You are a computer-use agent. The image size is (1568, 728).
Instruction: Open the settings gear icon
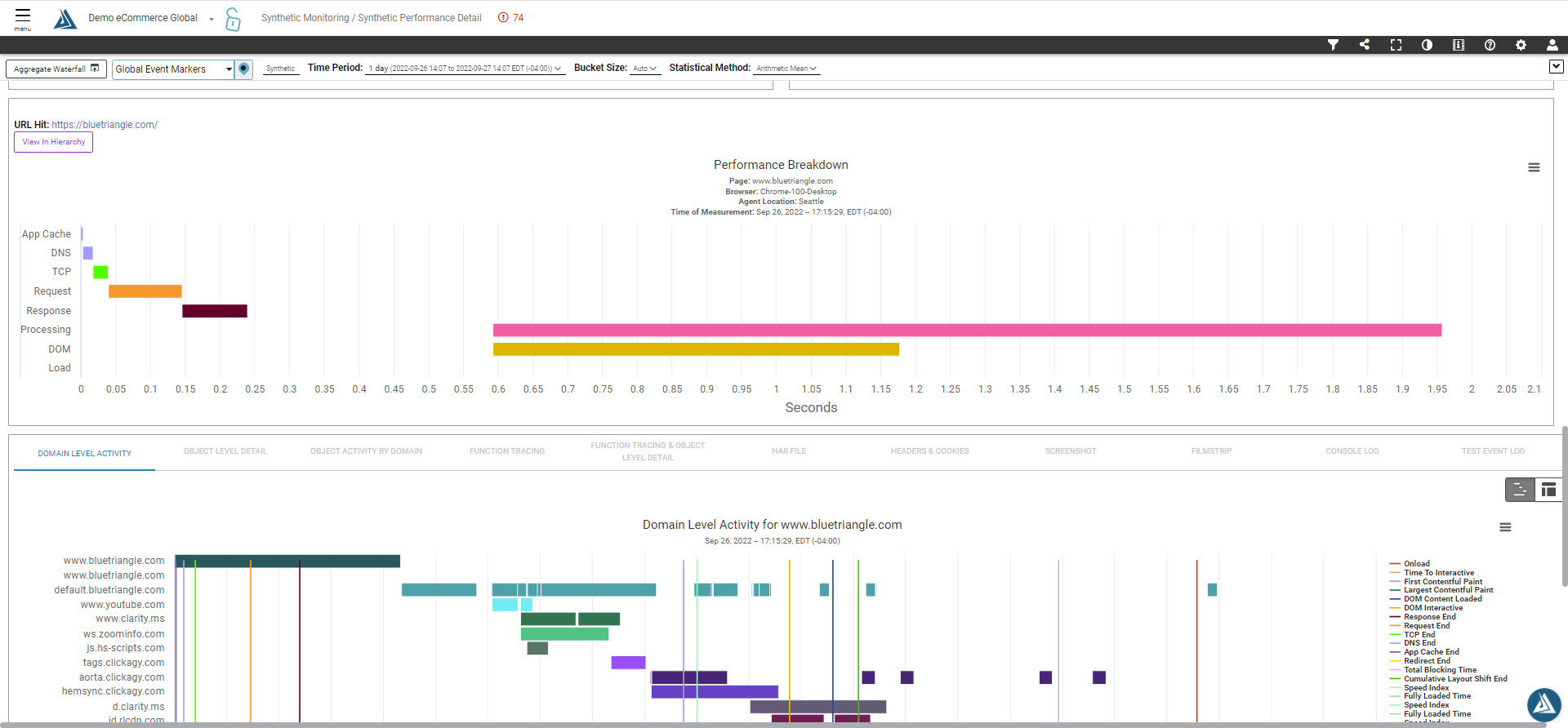tap(1521, 45)
